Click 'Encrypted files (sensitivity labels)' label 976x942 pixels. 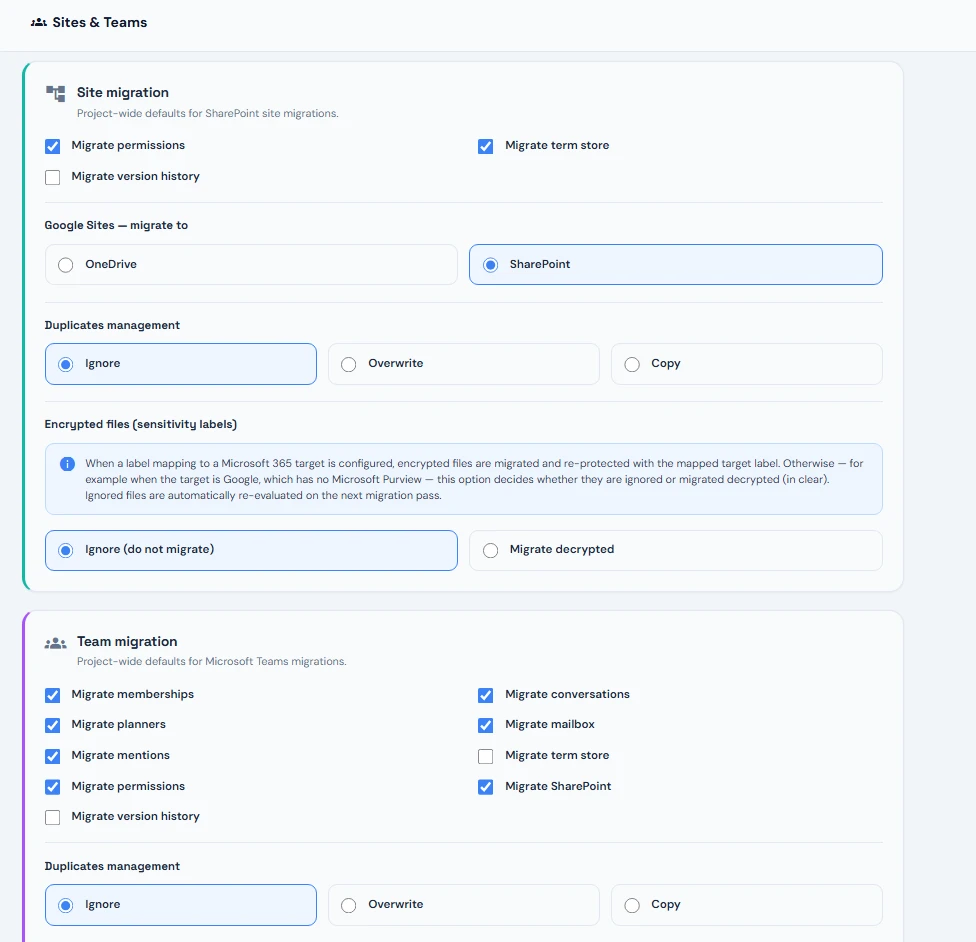141,424
